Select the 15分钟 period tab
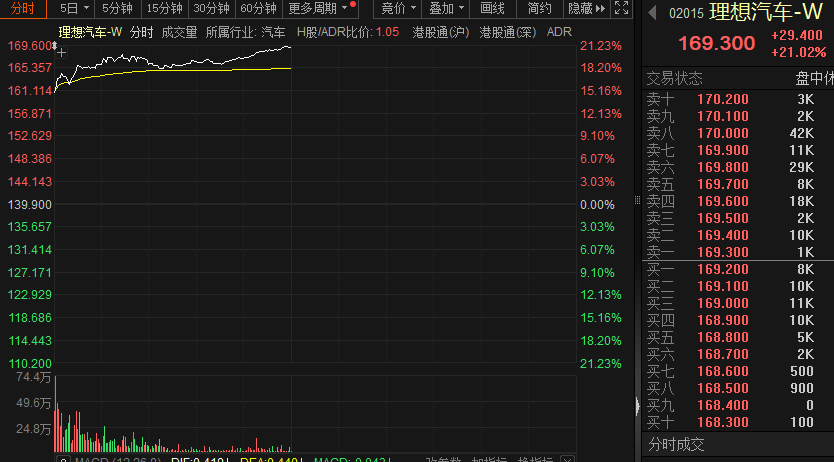The width and height of the screenshot is (834, 462). pyautogui.click(x=164, y=9)
